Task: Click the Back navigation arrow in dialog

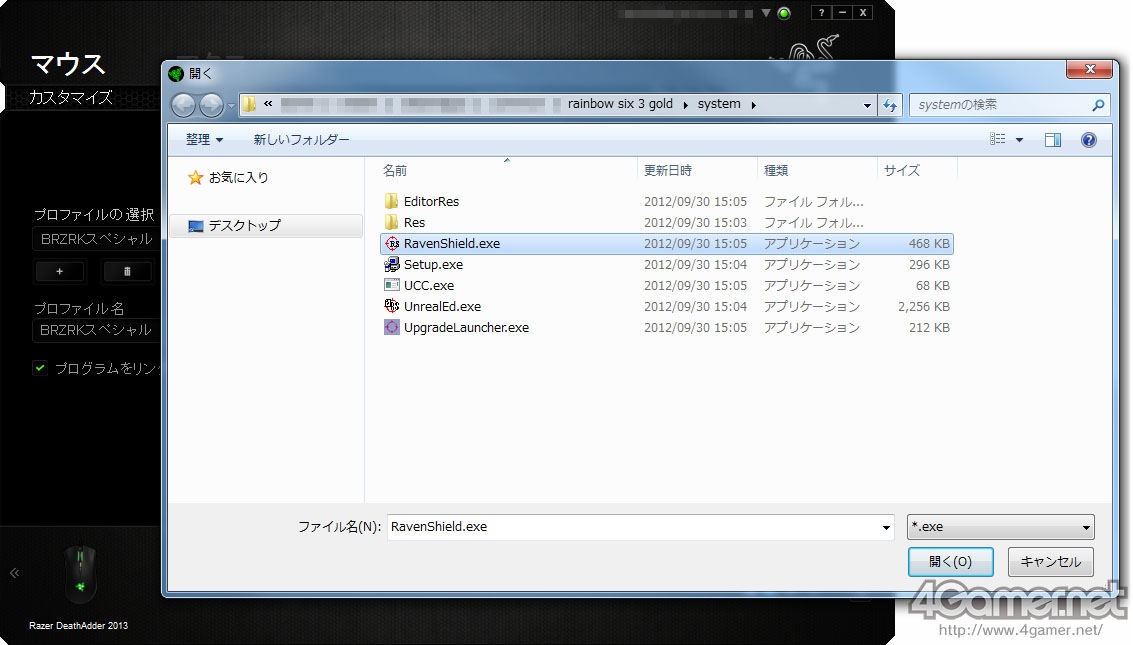Action: click(184, 105)
